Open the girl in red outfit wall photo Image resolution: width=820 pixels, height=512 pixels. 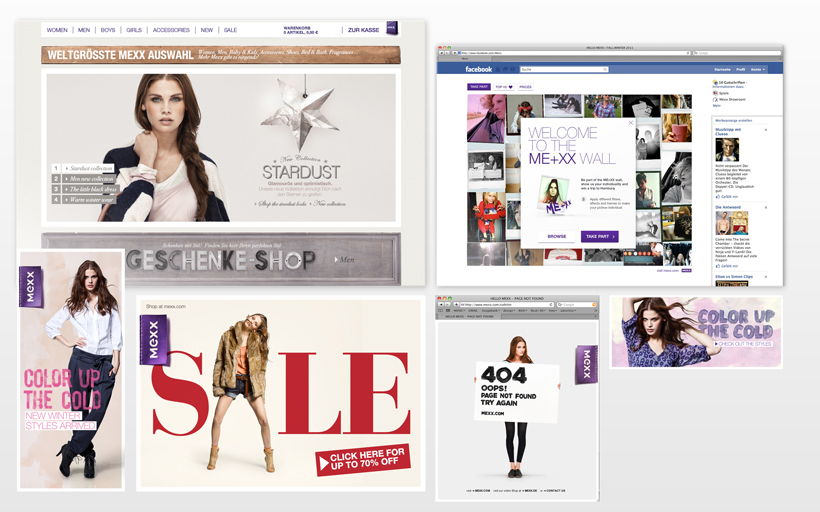point(486,217)
